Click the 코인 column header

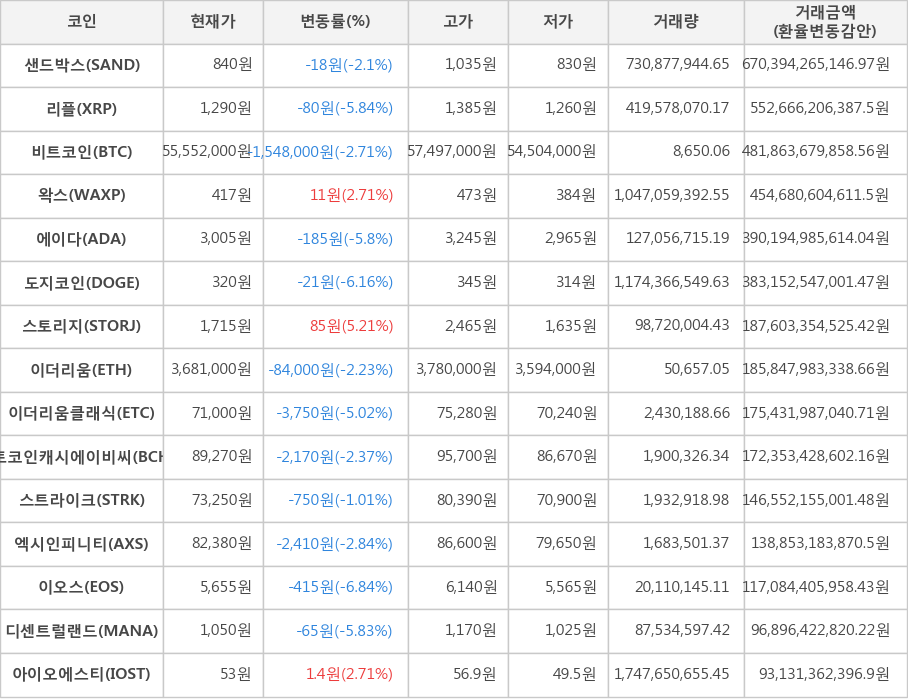(x=82, y=22)
